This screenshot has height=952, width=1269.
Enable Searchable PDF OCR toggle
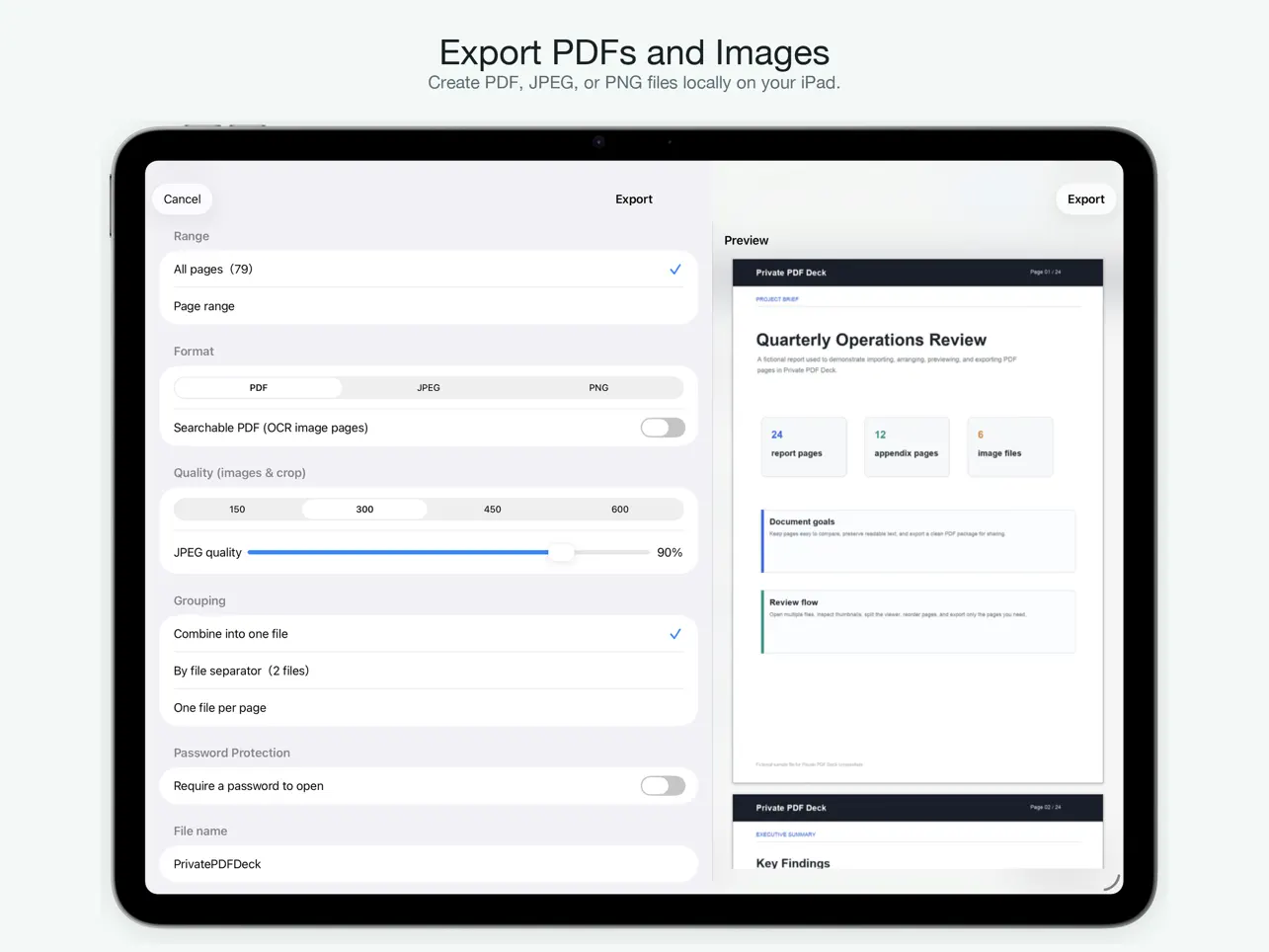[x=663, y=428]
